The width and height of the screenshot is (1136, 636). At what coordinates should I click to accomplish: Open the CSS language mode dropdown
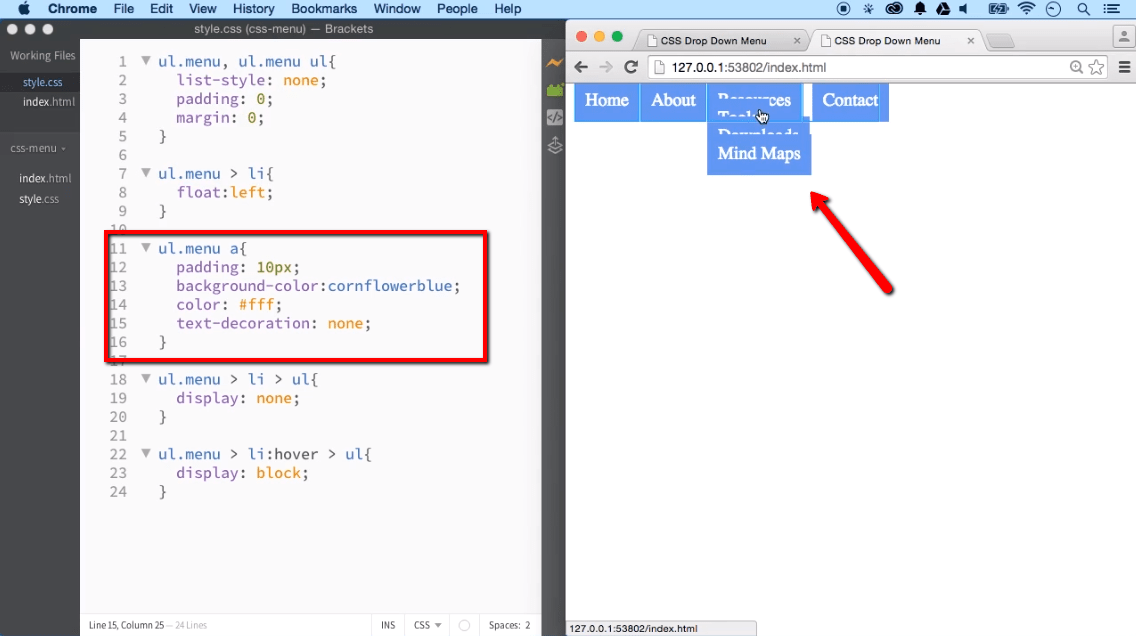point(426,624)
